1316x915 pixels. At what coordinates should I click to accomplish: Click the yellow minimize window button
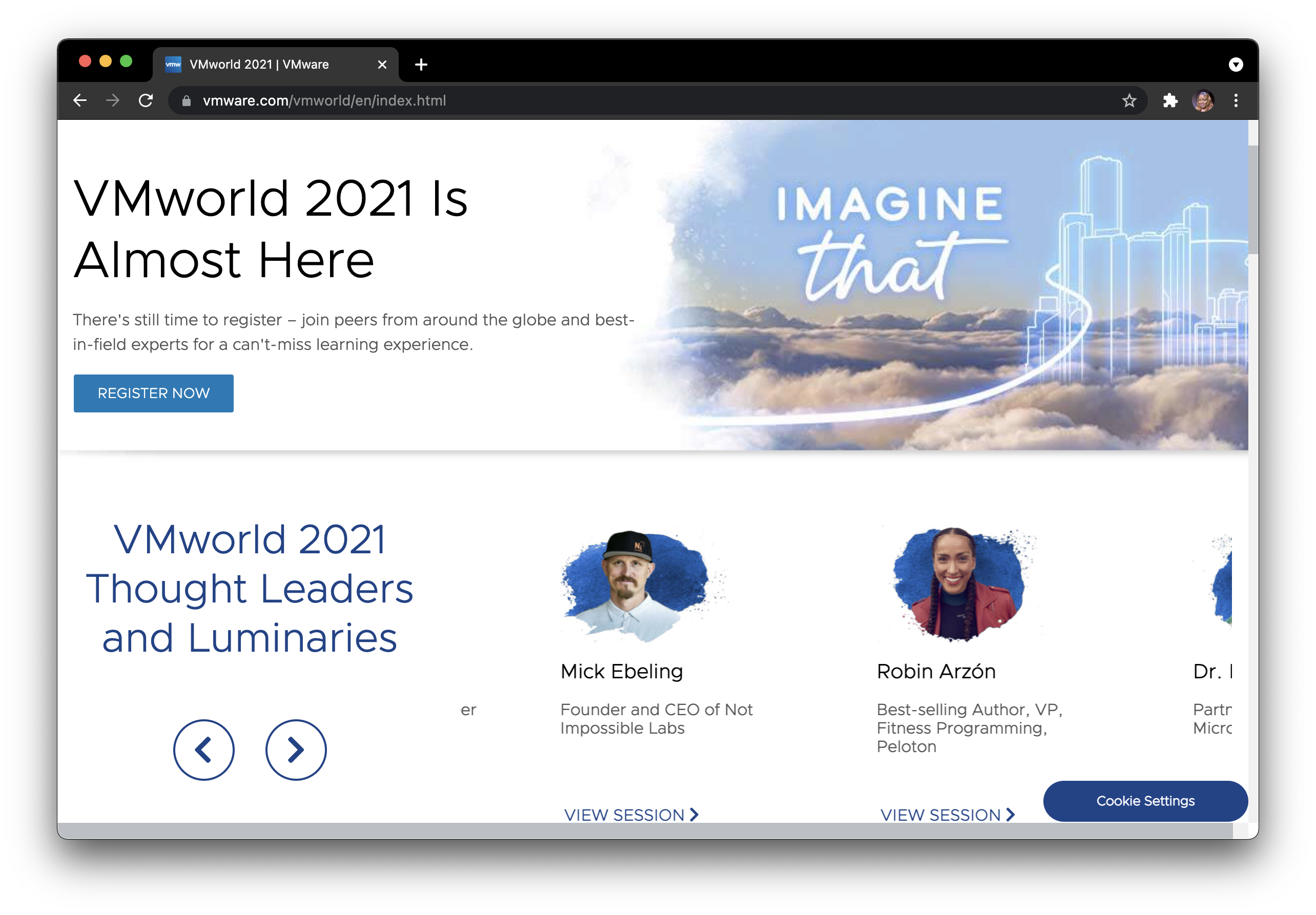pos(105,61)
